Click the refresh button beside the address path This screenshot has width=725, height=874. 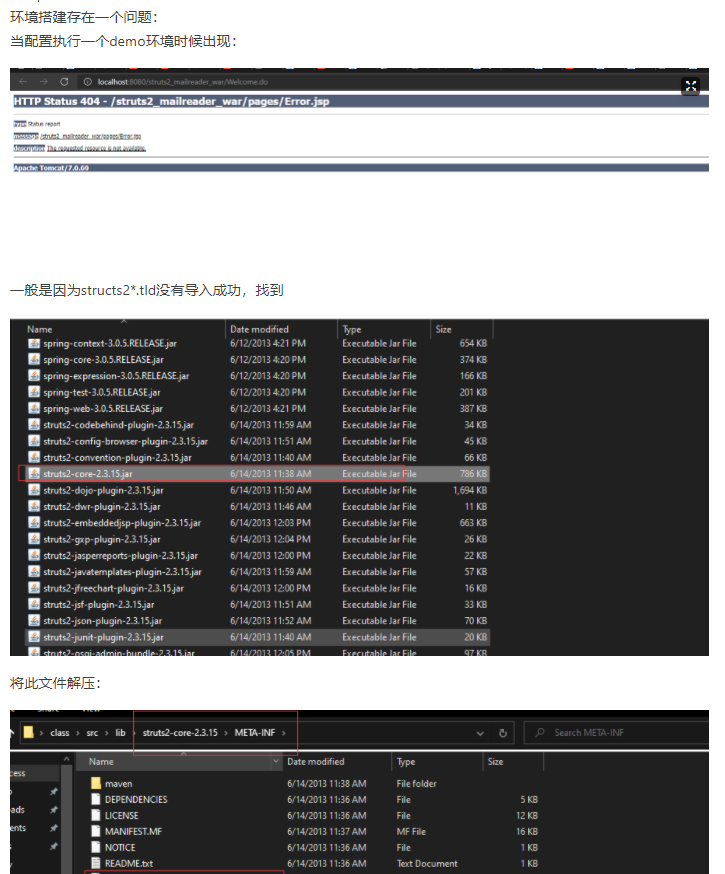pos(503,733)
